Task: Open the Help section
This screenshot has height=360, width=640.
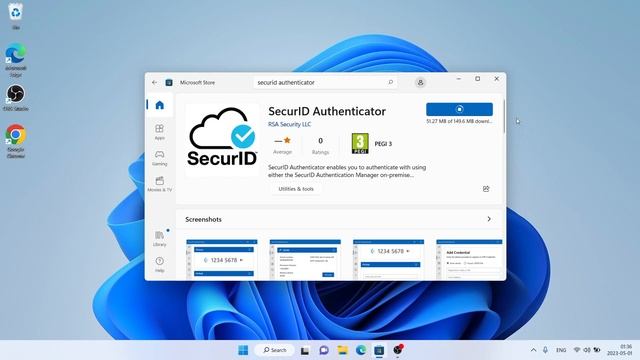Action: 160,264
